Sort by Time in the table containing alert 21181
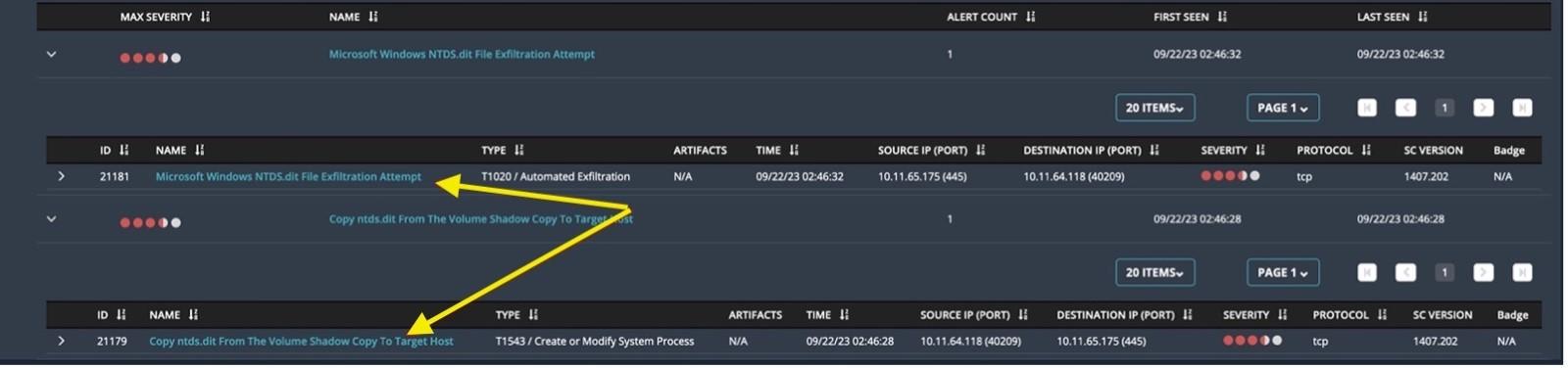 [794, 150]
